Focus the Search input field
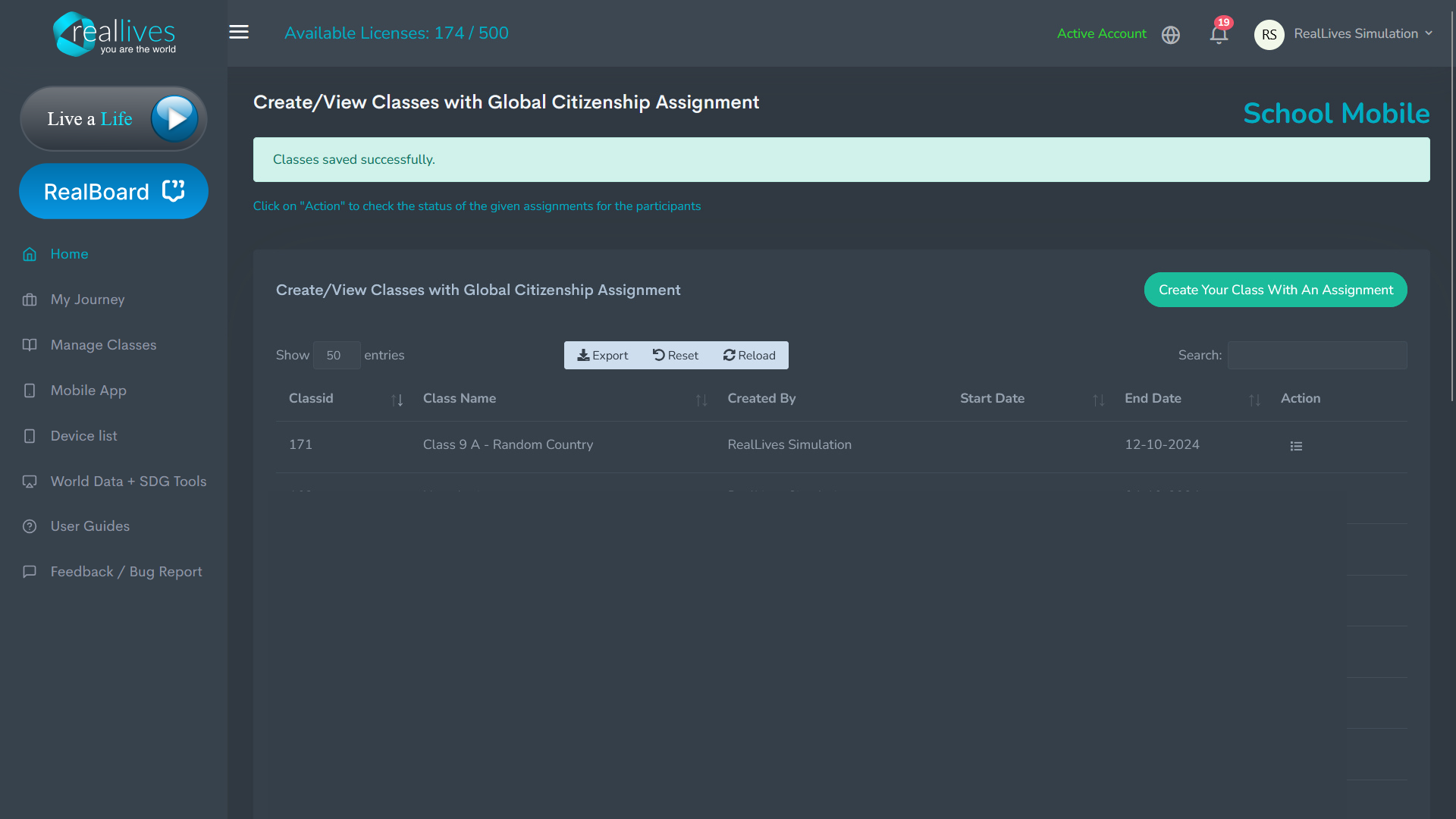 [1317, 355]
